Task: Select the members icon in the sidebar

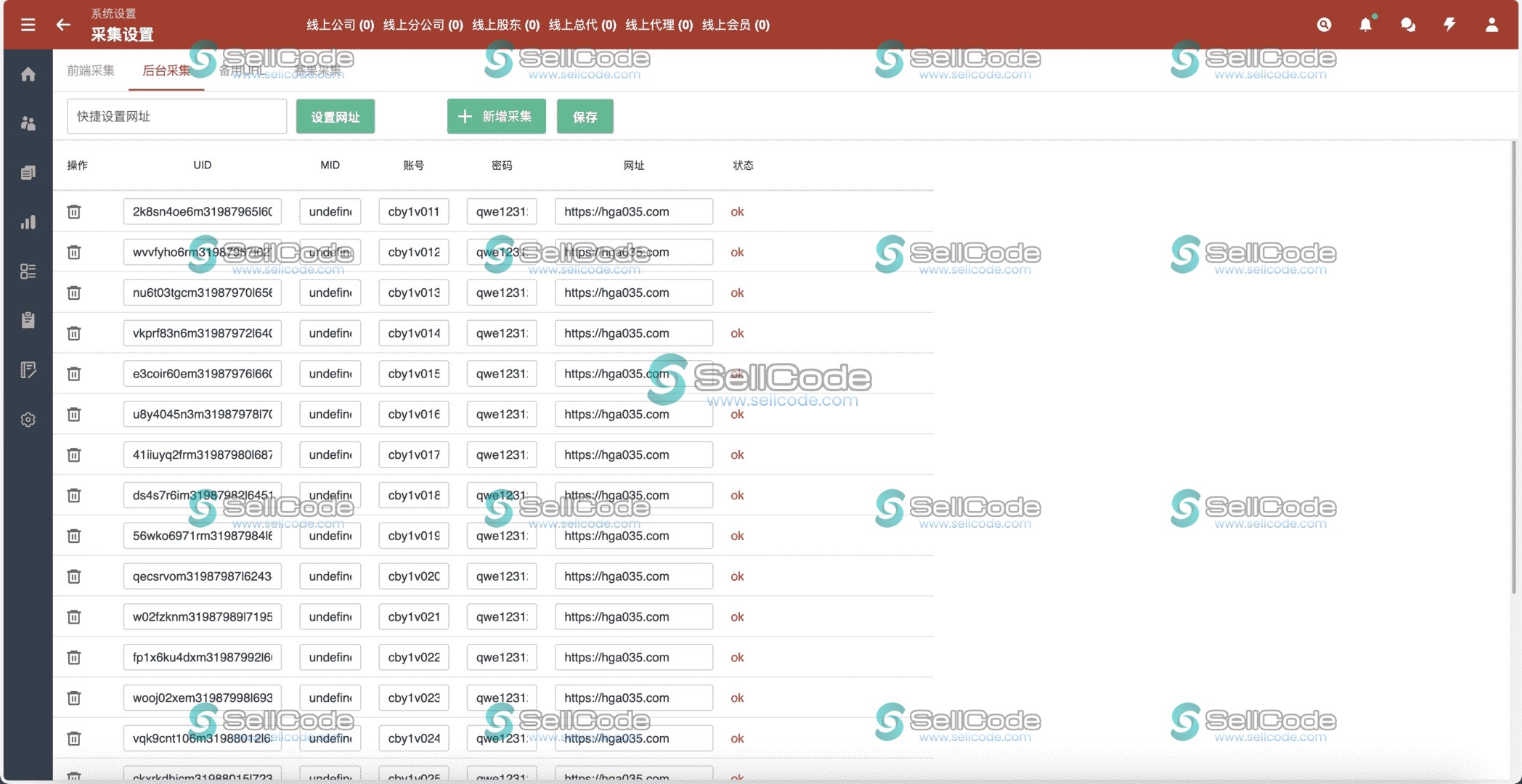Action: point(28,124)
